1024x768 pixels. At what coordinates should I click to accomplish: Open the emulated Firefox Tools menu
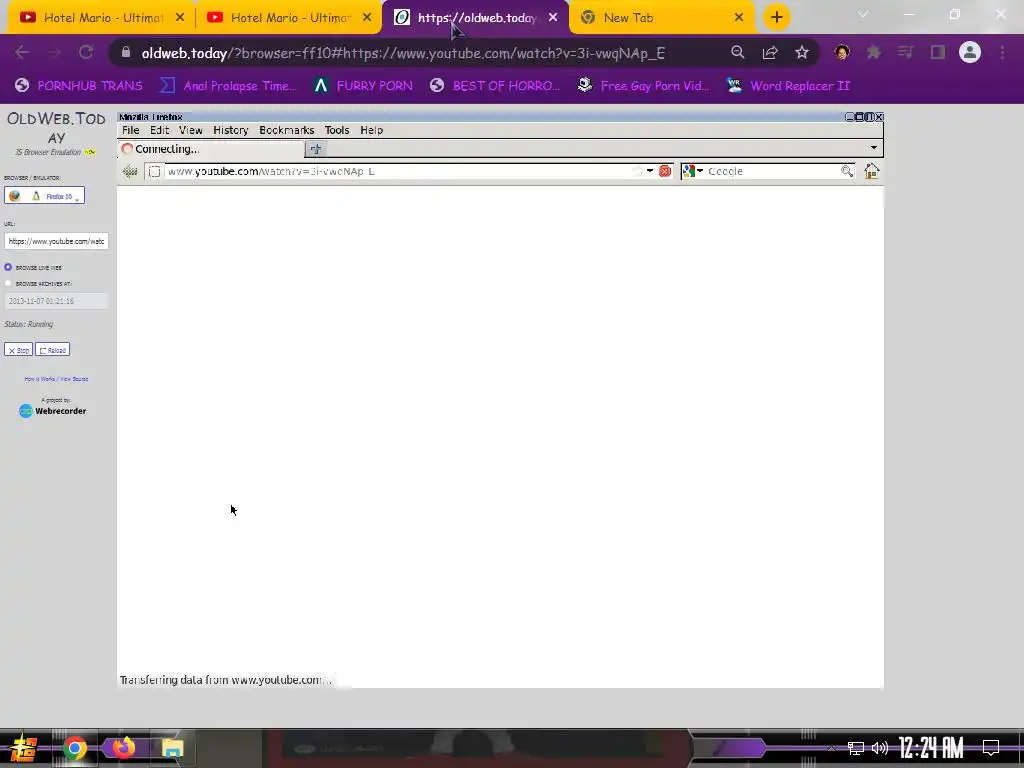(337, 130)
